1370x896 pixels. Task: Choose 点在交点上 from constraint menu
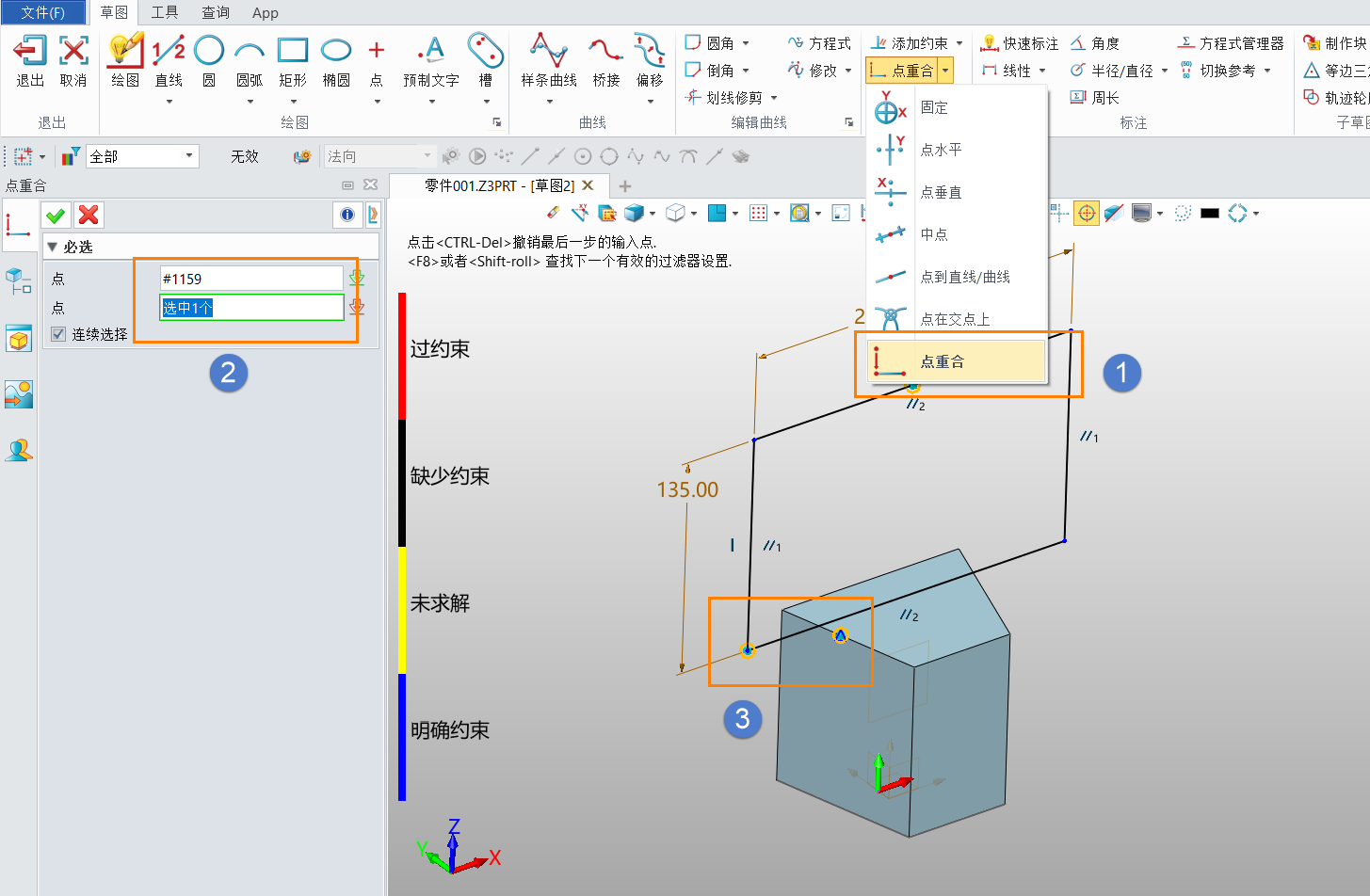(956, 319)
